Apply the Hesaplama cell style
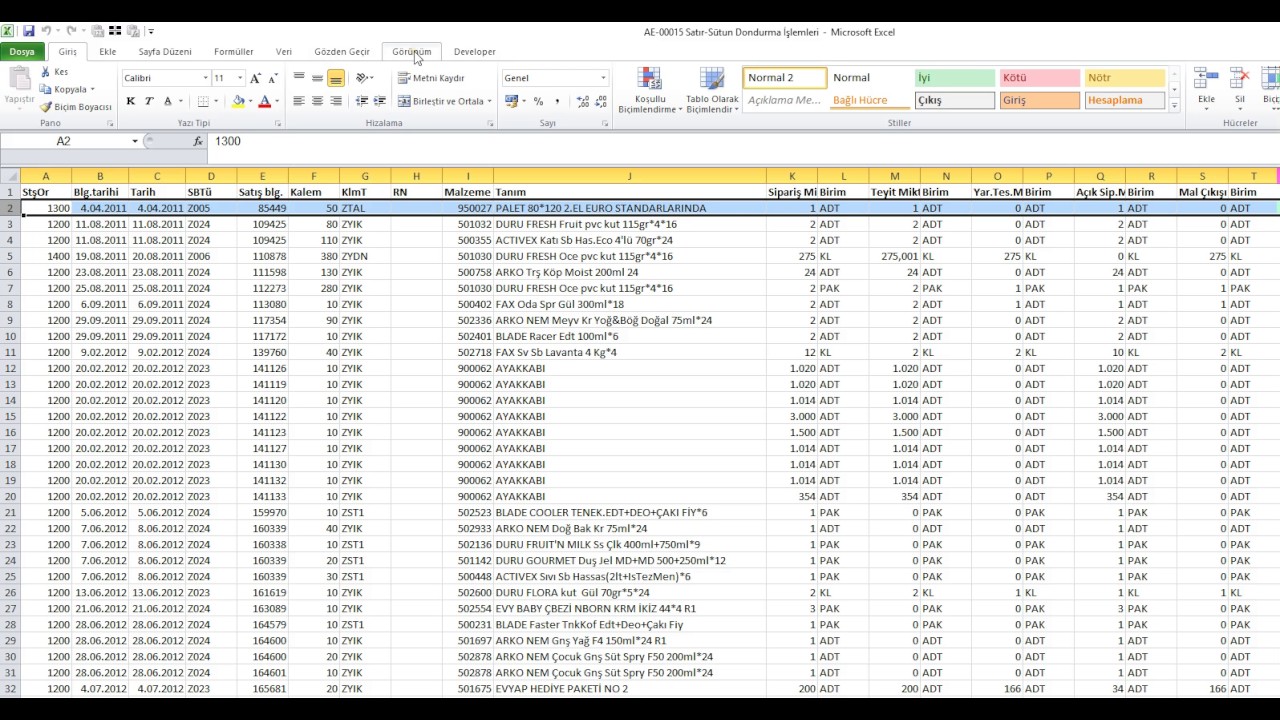Viewport: 1280px width, 720px height. pos(1125,100)
